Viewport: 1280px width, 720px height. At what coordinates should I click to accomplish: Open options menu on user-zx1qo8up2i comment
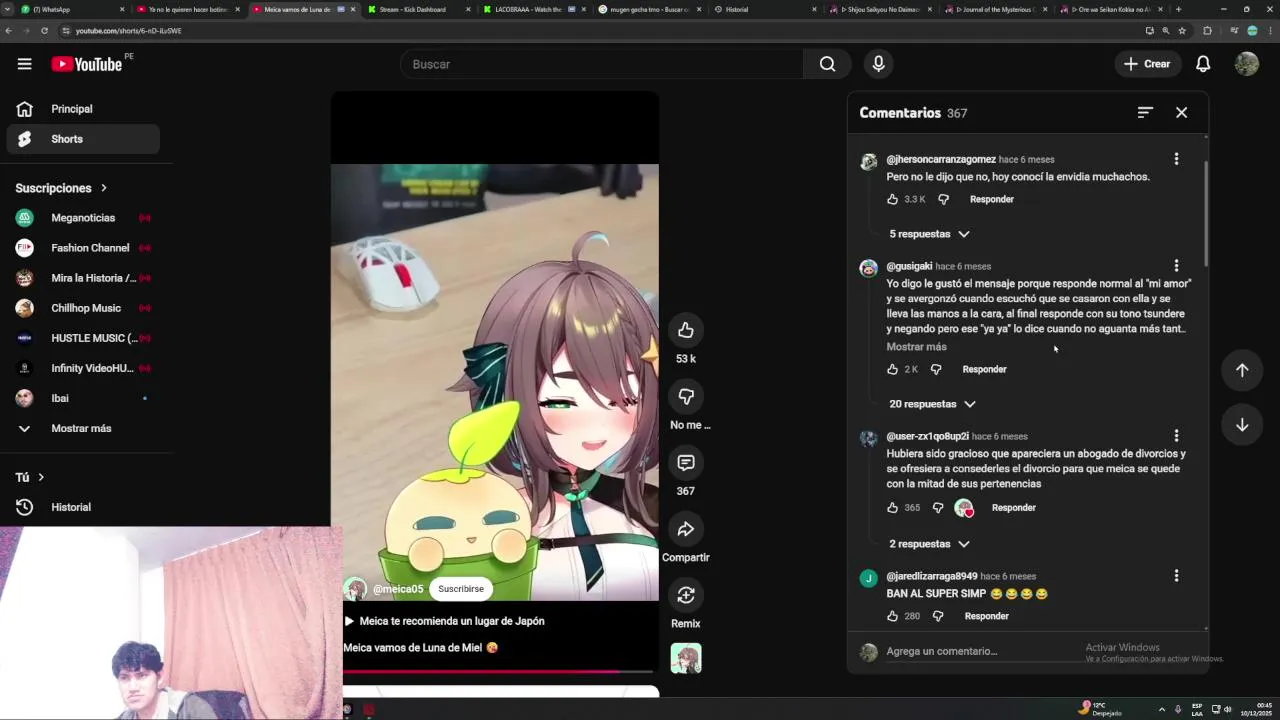[x=1176, y=436]
